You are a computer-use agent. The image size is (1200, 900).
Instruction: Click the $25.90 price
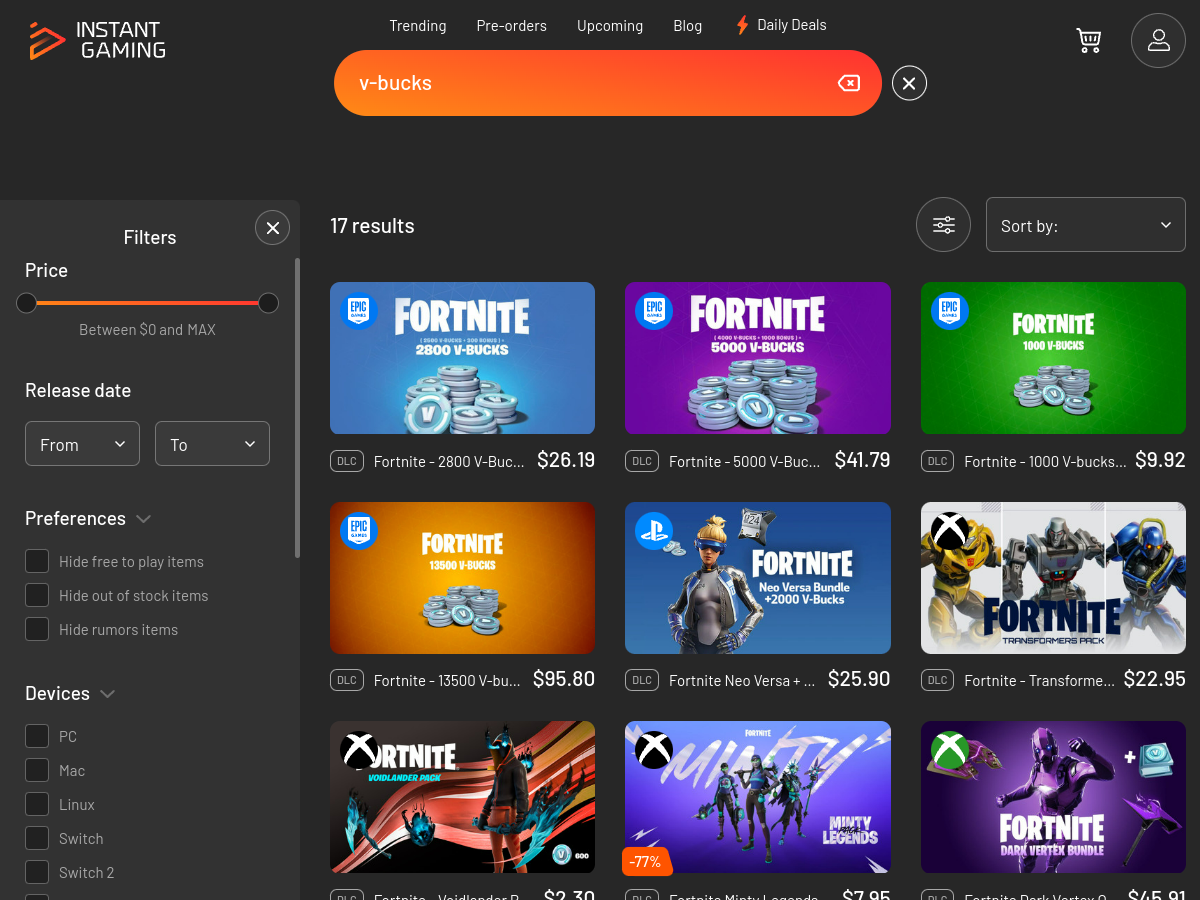point(860,679)
